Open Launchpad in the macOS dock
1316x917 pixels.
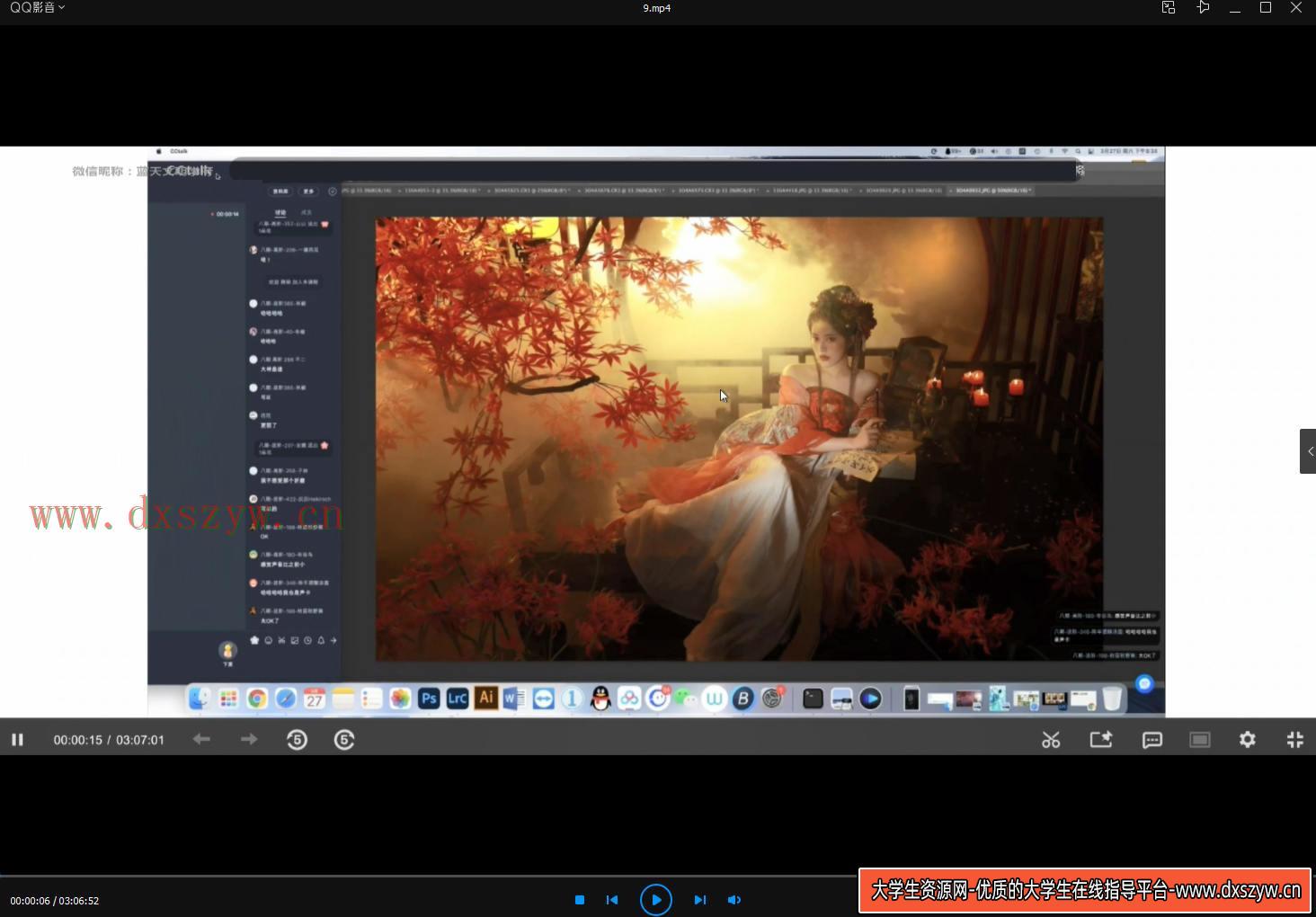point(228,699)
